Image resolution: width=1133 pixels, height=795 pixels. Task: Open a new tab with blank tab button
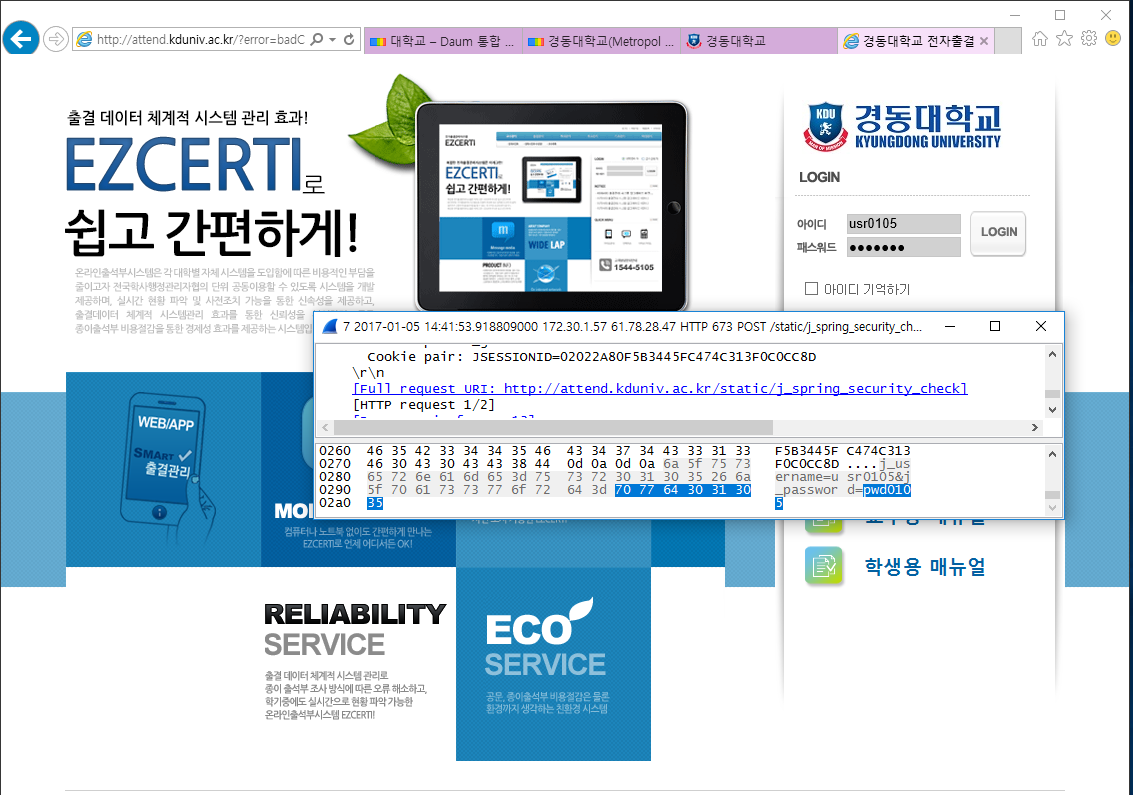coord(1008,41)
